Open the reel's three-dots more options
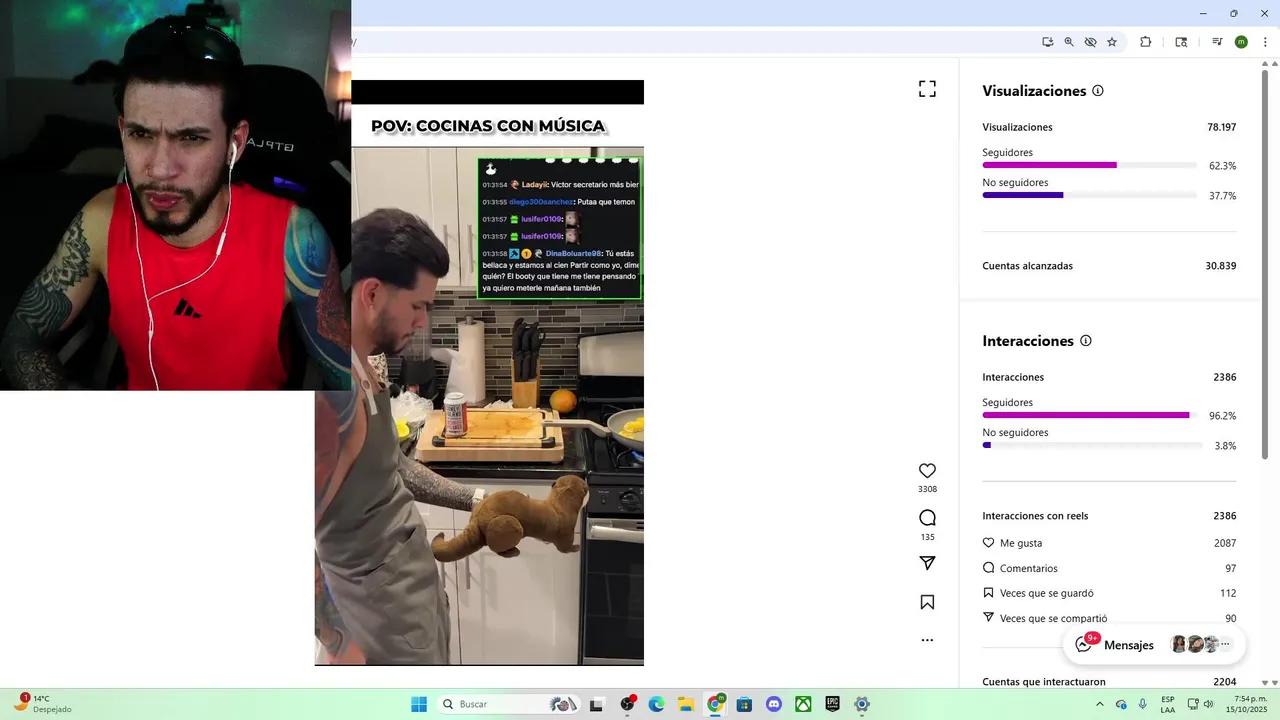The image size is (1280, 720). [927, 640]
